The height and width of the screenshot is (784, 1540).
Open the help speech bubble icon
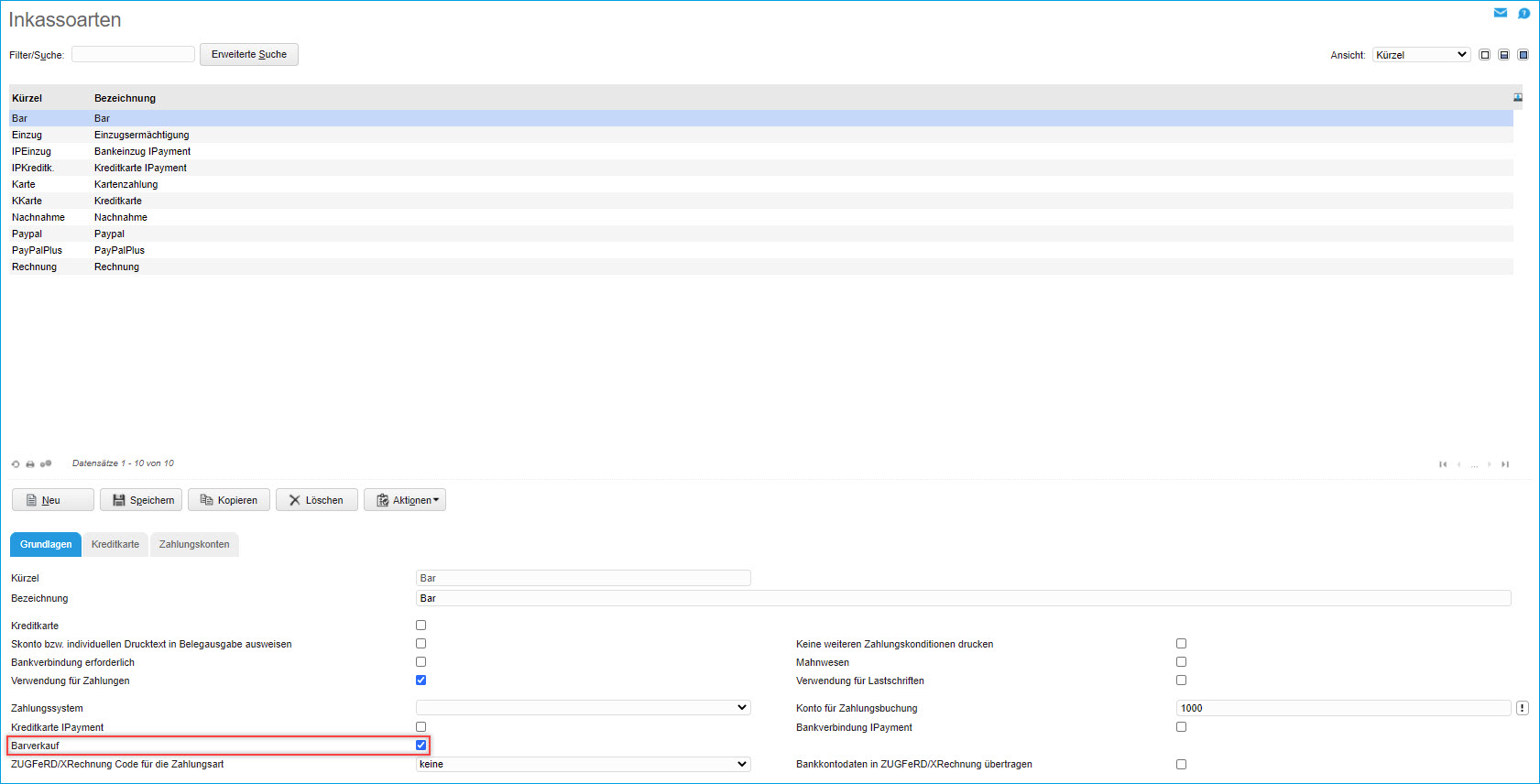tap(1524, 13)
